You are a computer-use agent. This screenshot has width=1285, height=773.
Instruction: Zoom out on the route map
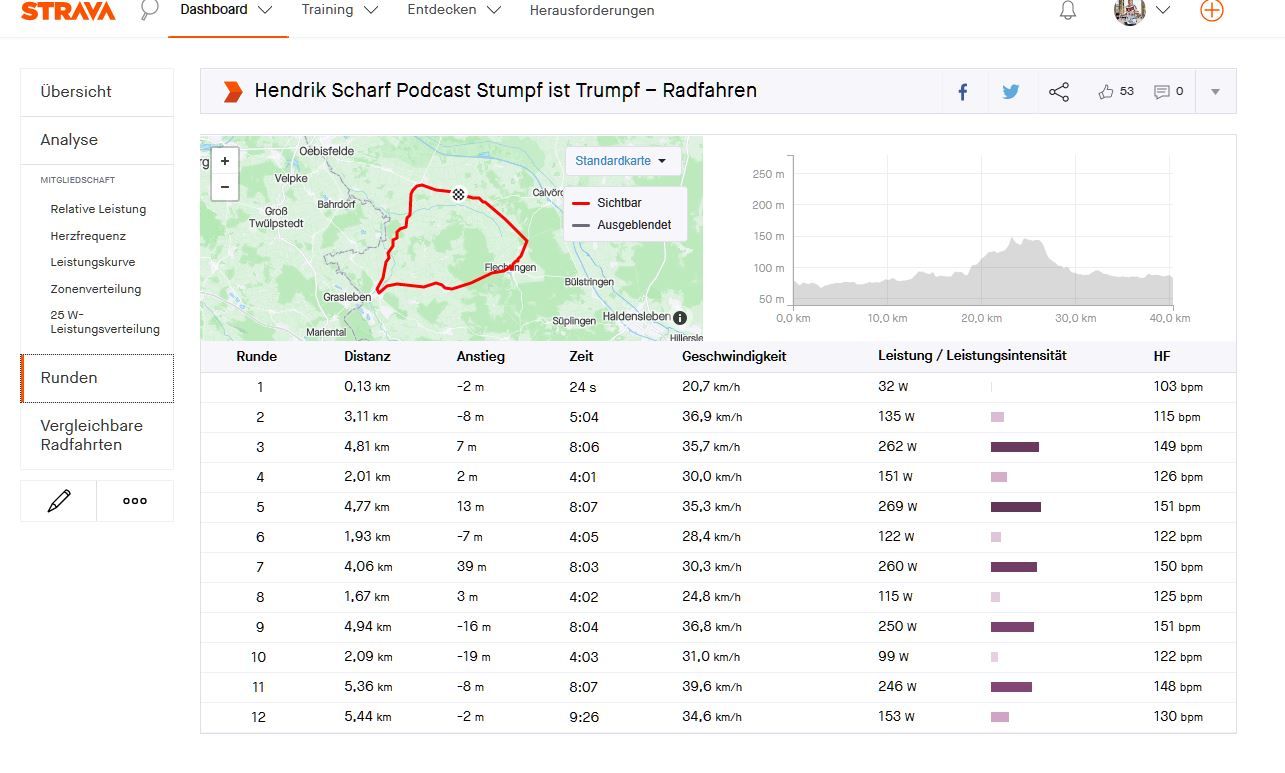pos(225,187)
